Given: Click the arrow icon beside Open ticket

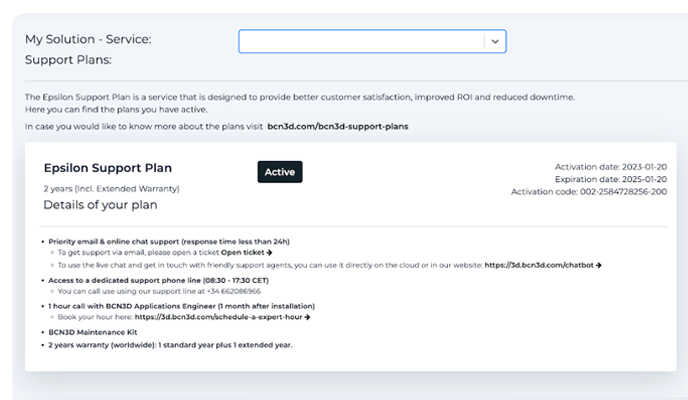Looking at the screenshot, I should [x=269, y=253].
